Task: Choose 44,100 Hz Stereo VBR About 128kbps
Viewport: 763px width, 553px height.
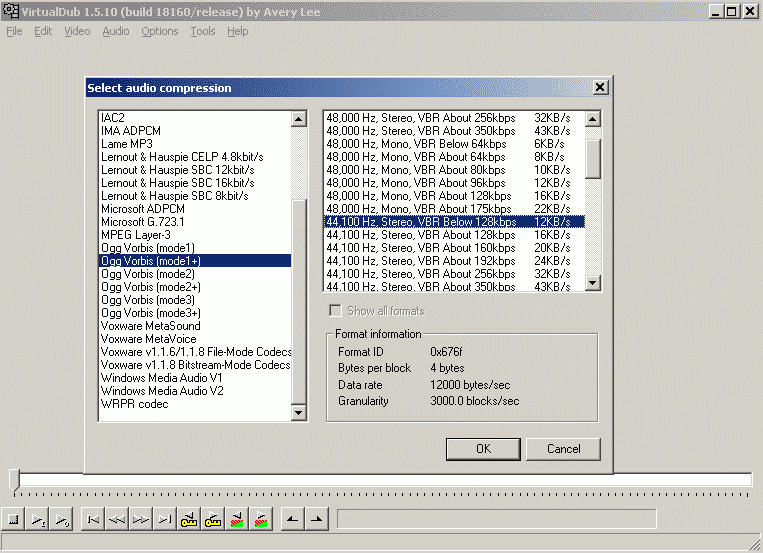Action: [454, 235]
